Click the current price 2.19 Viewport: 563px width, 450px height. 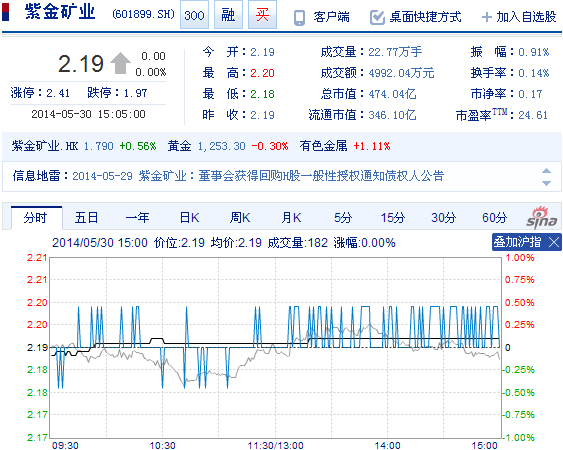[81, 64]
